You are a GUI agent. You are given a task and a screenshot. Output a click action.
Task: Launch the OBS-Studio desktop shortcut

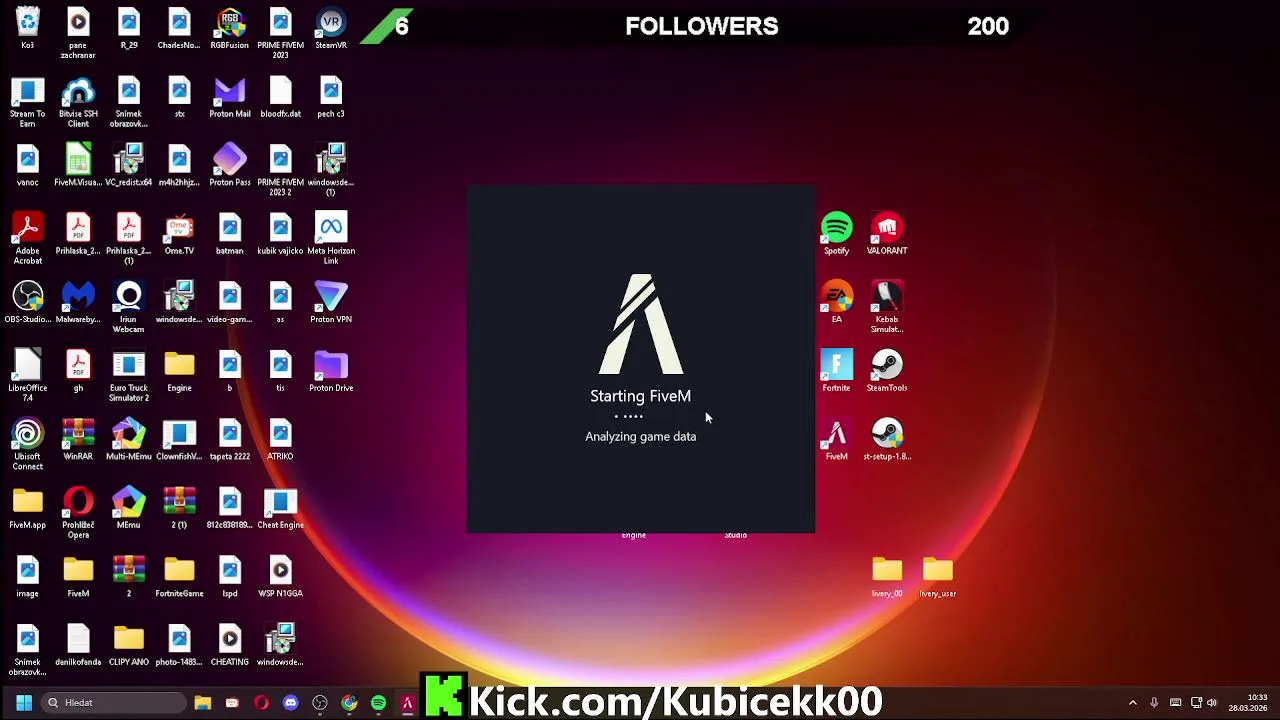coord(28,303)
